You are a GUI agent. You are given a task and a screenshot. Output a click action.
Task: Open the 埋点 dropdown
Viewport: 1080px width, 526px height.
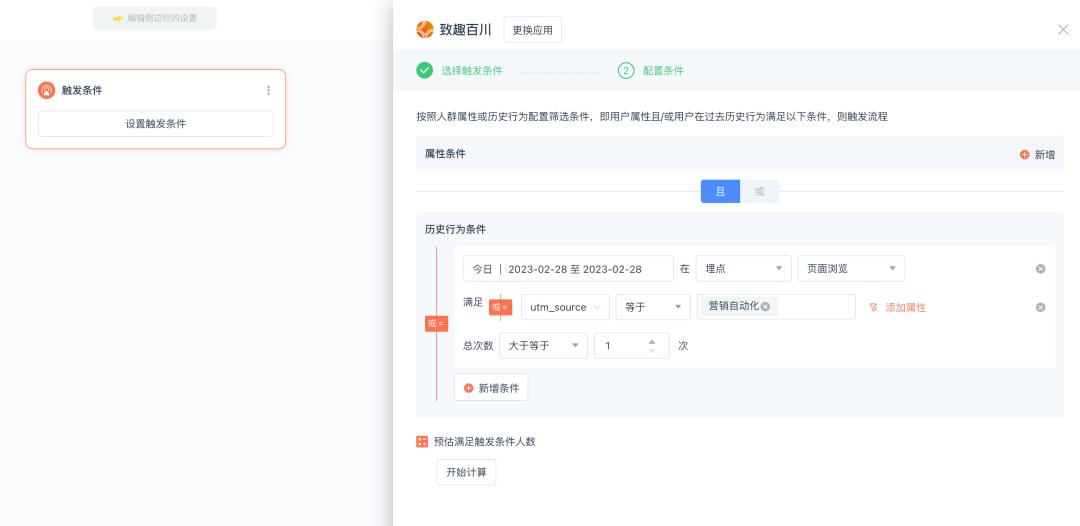743,269
